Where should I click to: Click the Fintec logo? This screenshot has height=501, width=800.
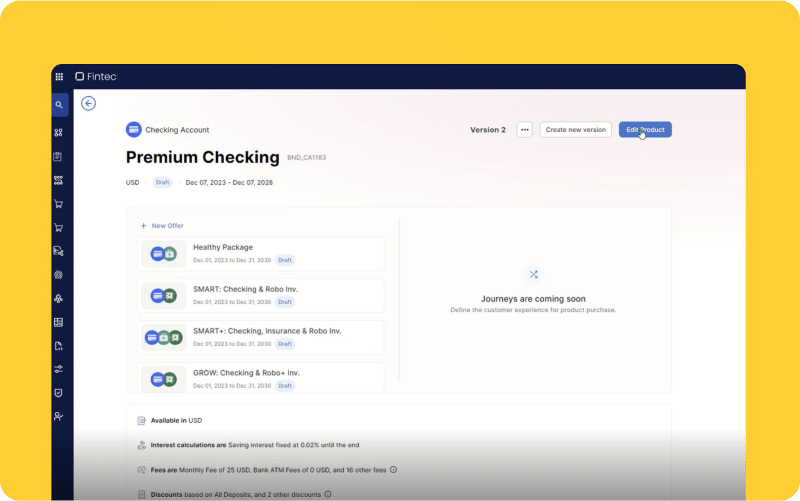point(96,77)
